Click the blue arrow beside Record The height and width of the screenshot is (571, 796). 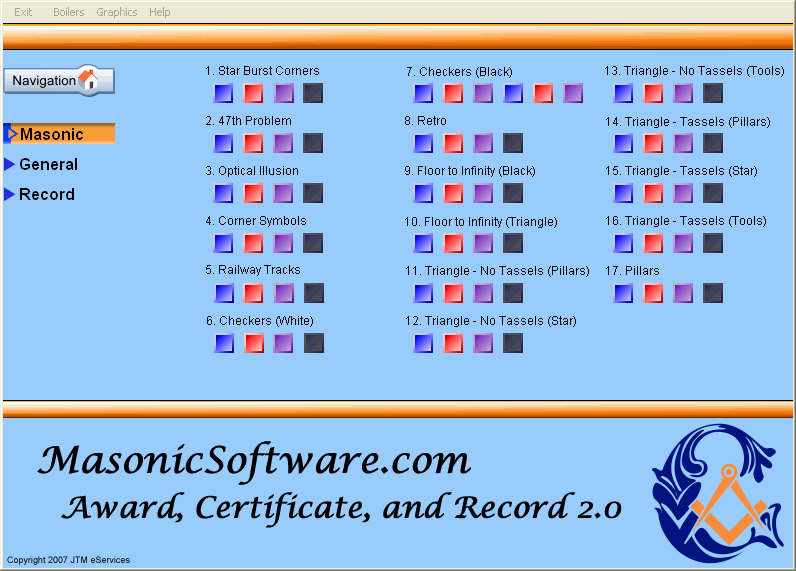click(x=10, y=194)
